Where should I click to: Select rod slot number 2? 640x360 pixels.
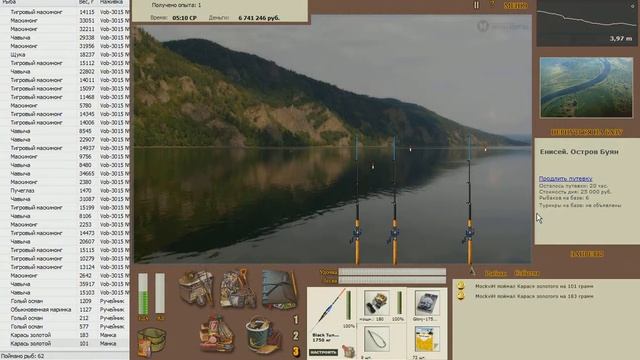(296, 336)
